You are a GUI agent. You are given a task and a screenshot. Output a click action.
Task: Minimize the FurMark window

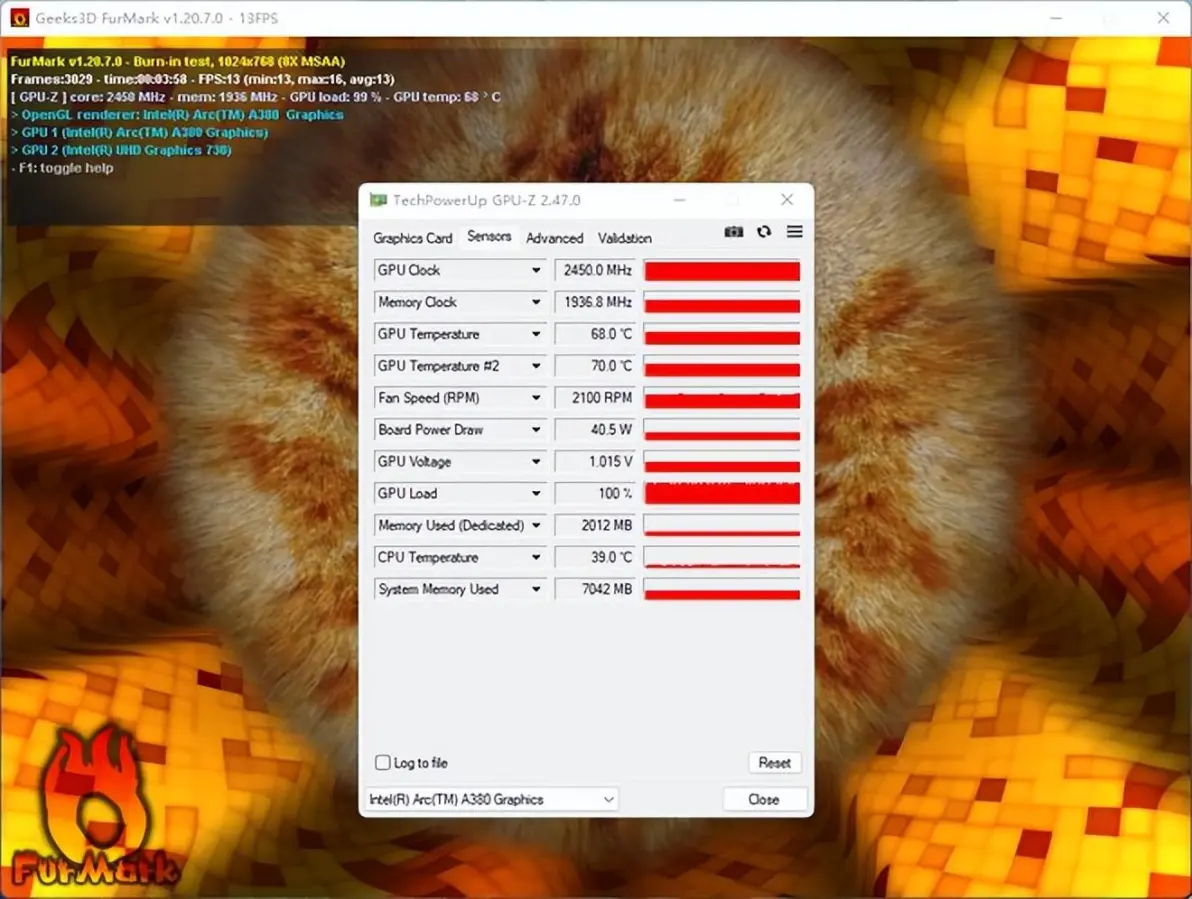1056,17
